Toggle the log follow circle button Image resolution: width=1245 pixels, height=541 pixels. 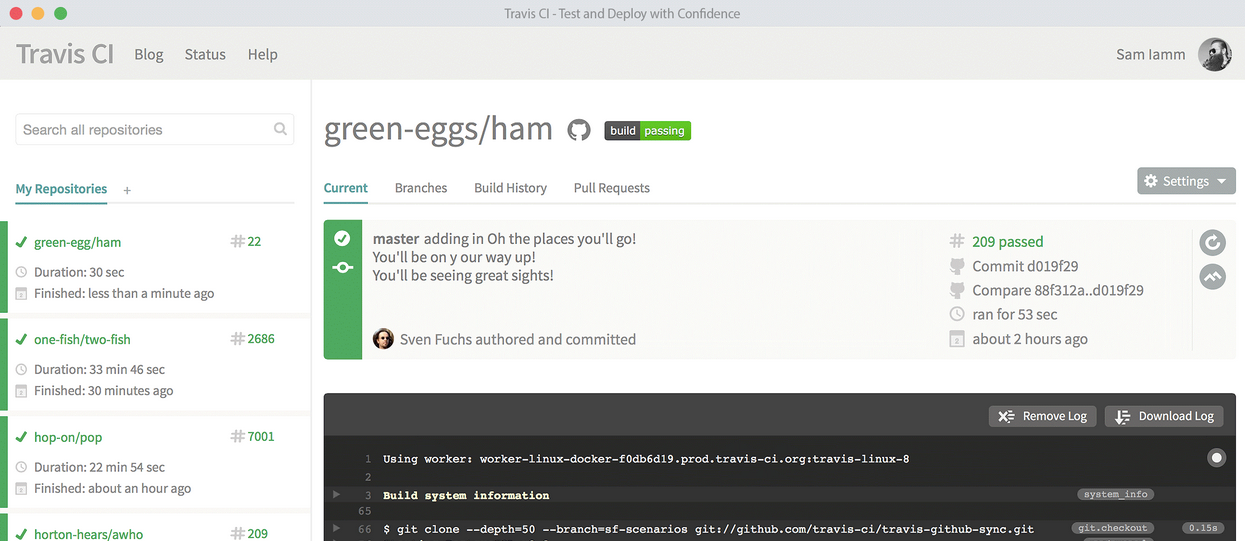point(1216,458)
